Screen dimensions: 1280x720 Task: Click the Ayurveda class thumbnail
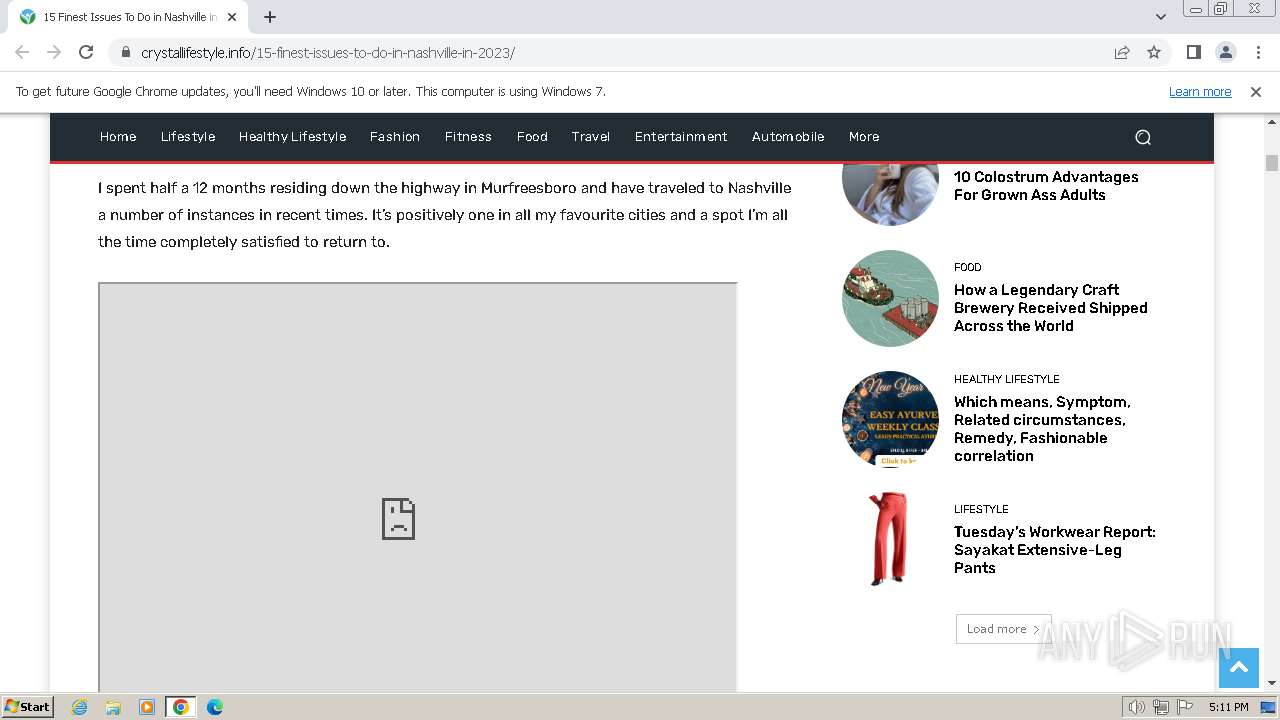(x=890, y=420)
